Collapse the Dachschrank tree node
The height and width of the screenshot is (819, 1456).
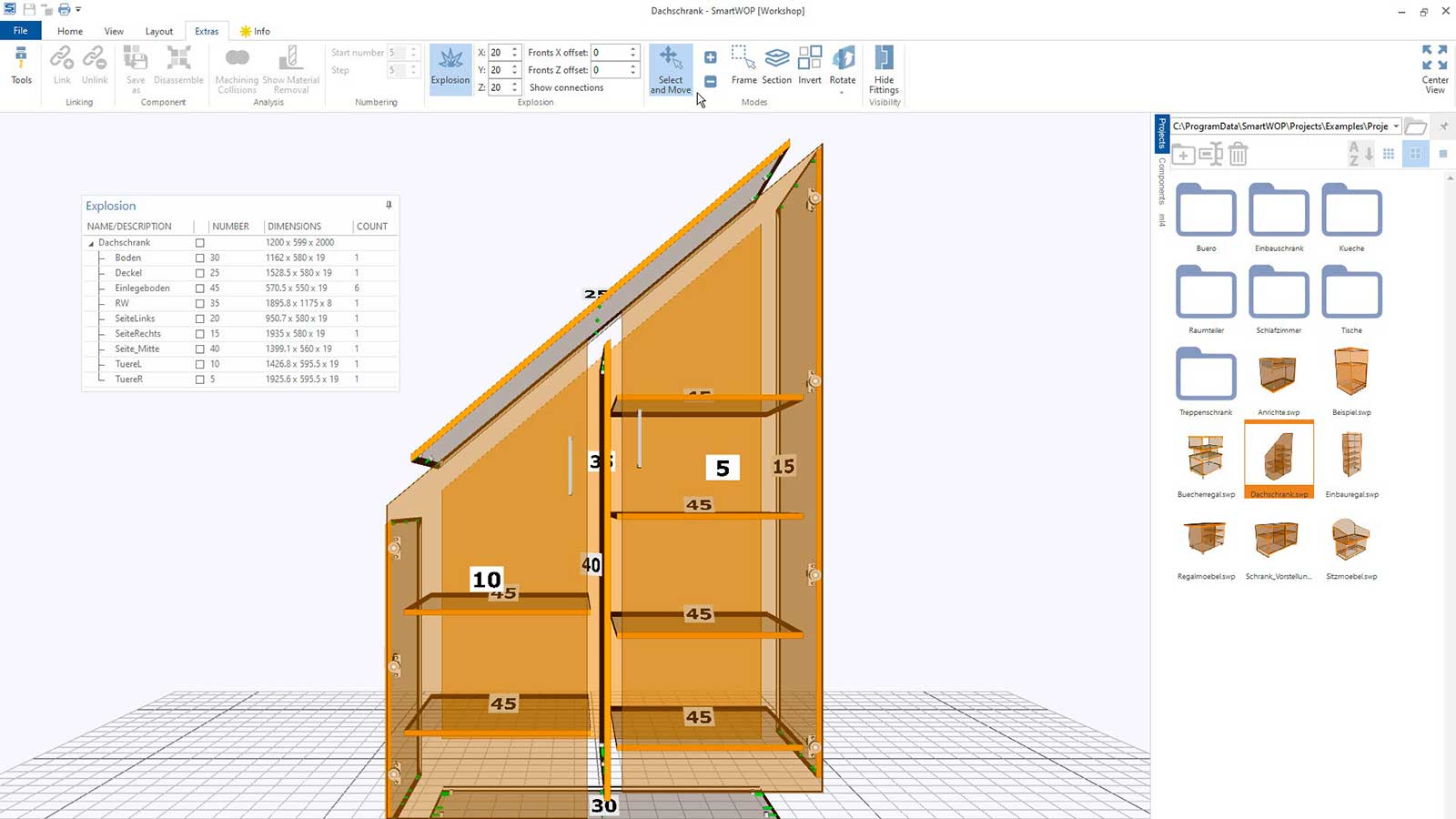tap(91, 244)
